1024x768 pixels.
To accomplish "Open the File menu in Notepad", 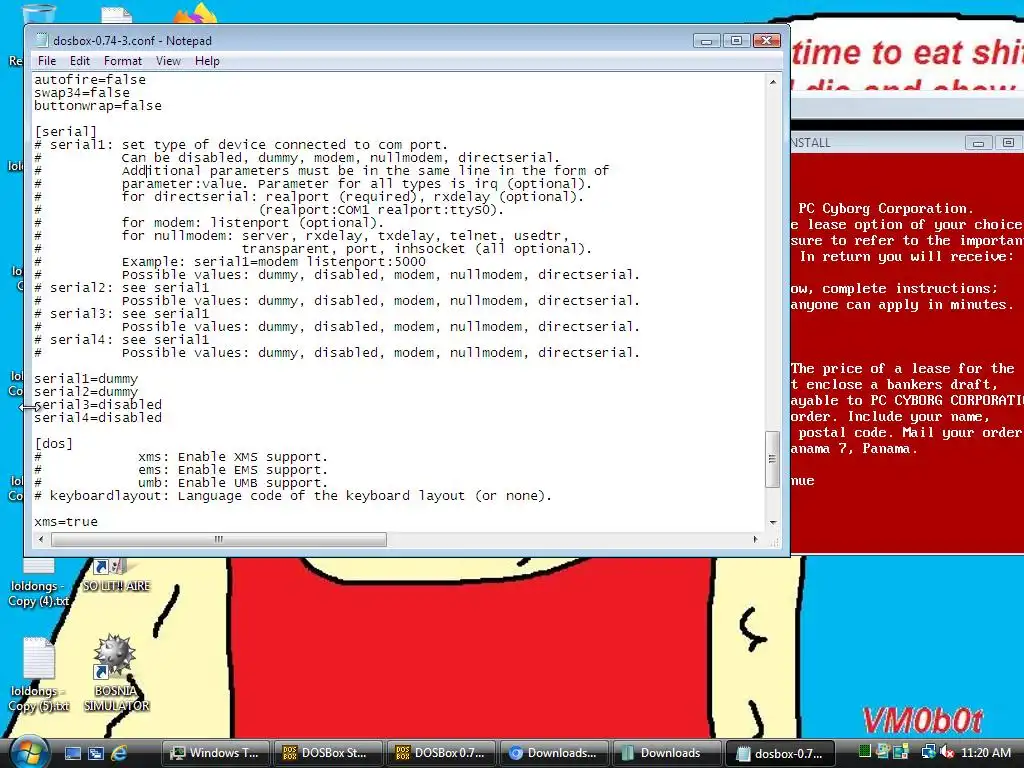I will (46, 61).
